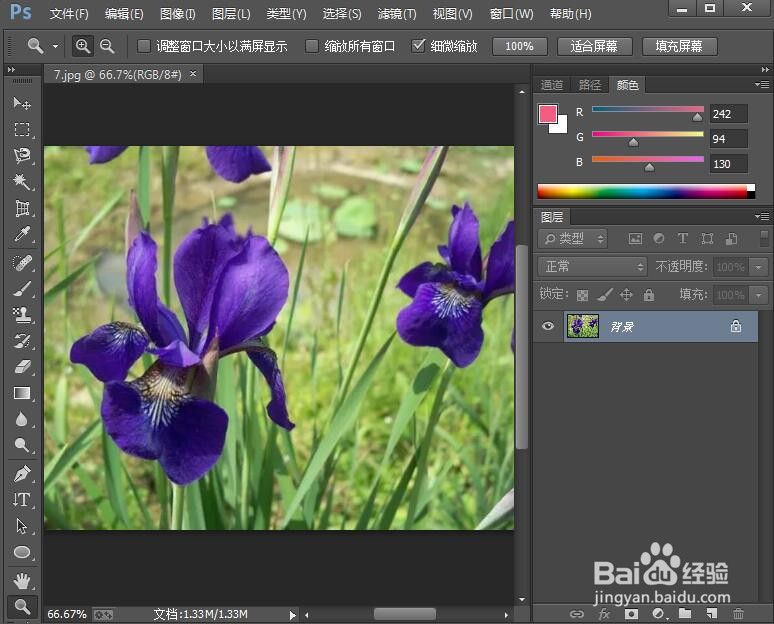Hide the 背景 layer visibility eye
774x624 pixels.
(547, 326)
